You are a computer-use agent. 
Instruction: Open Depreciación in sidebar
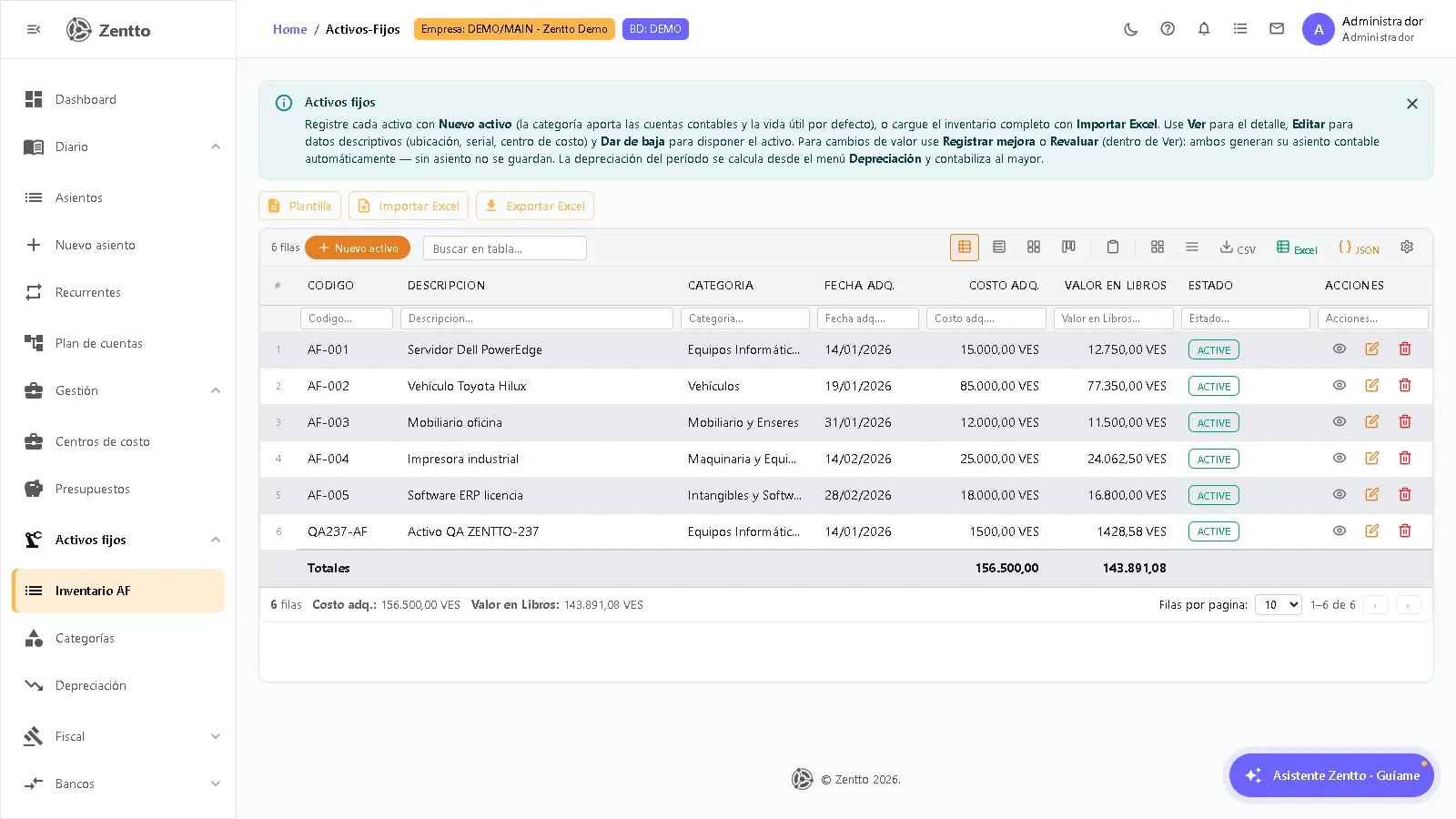point(118,685)
